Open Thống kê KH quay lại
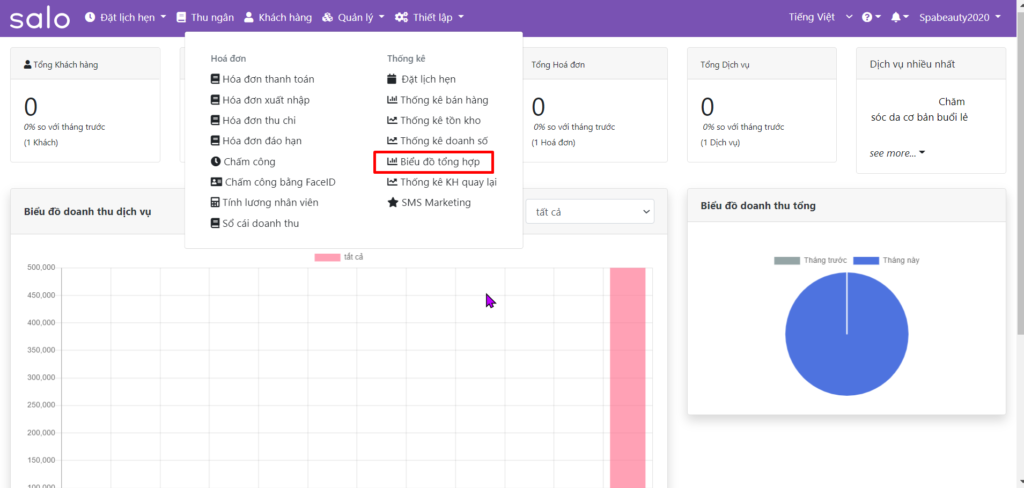Viewport: 1024px width, 488px height. (x=442, y=182)
